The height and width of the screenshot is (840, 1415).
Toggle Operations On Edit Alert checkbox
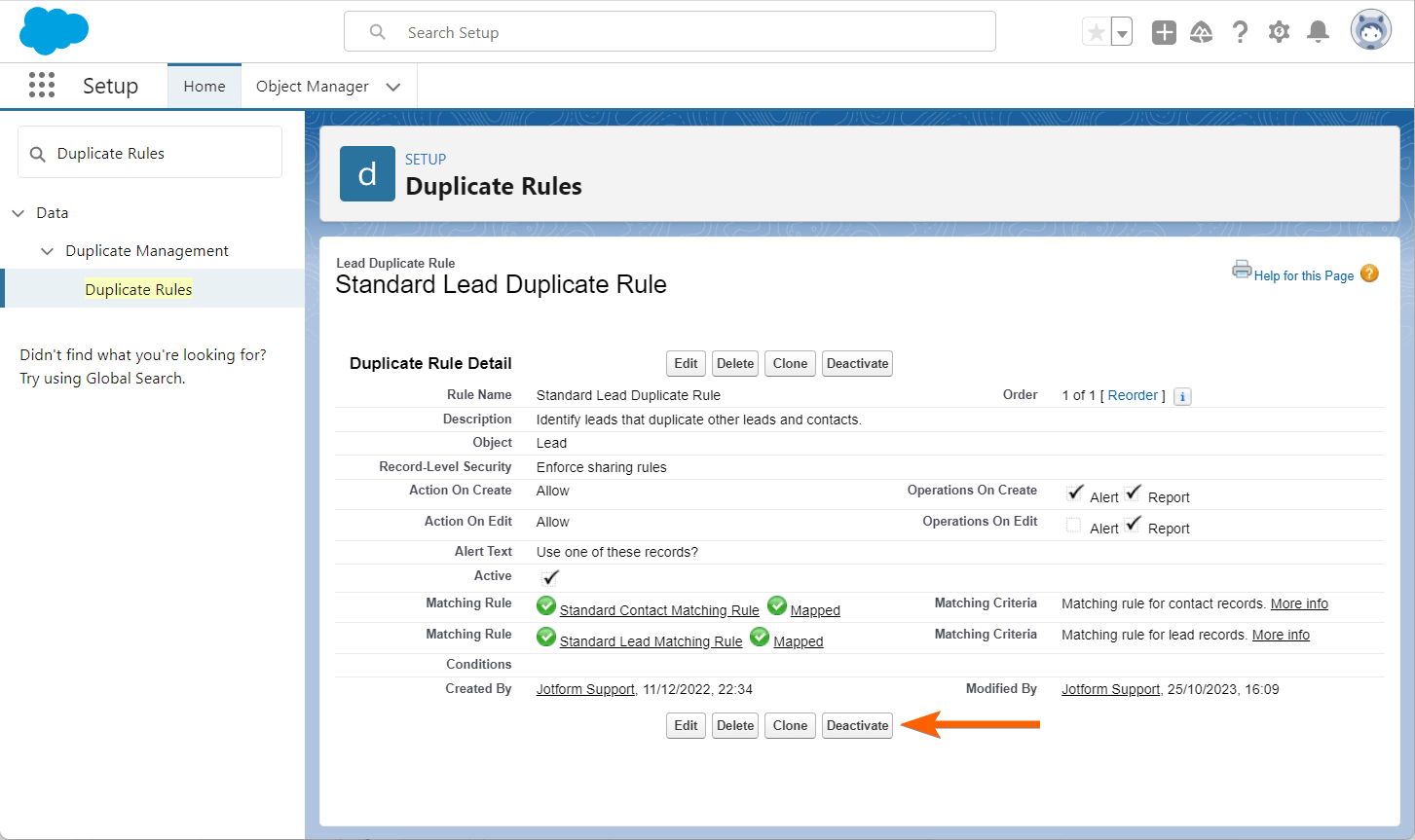[1073, 526]
